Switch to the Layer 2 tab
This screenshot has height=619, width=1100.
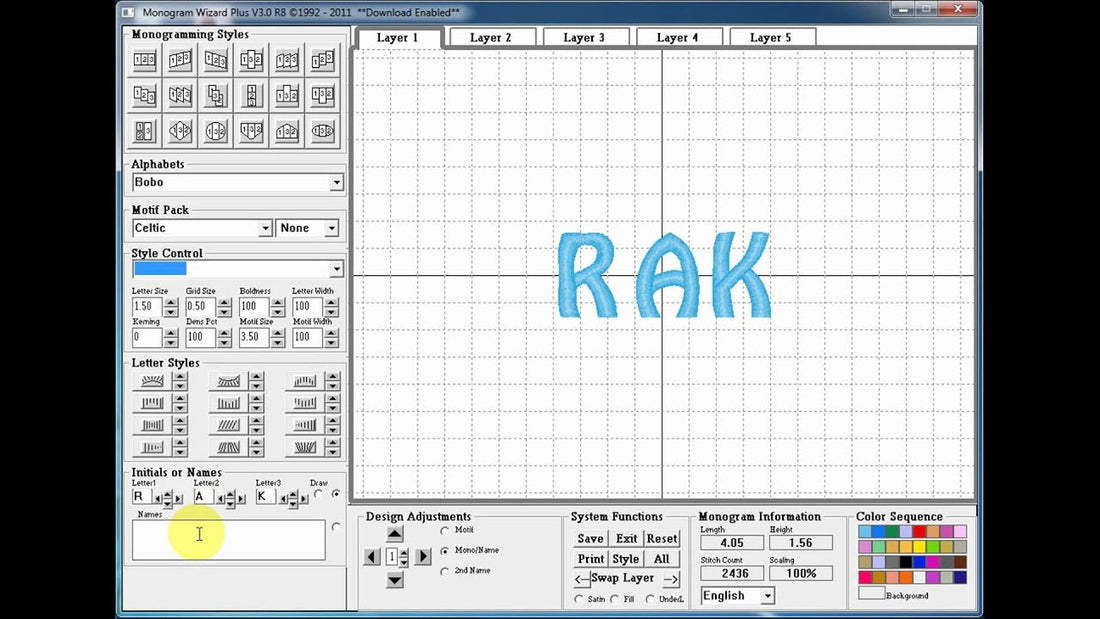pos(491,38)
